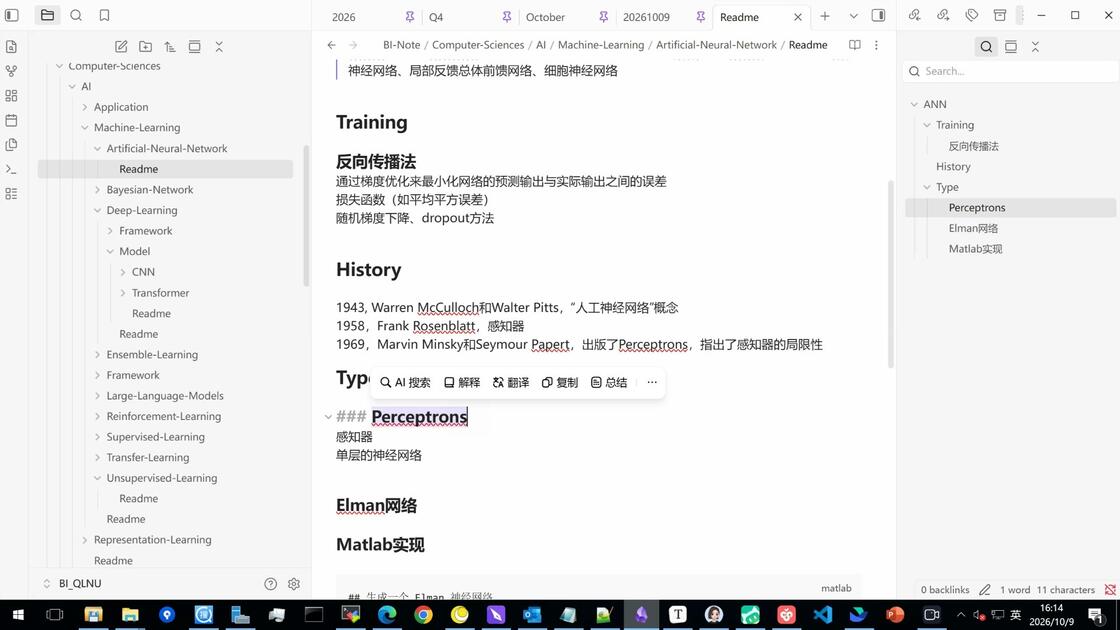
Task: Toggle editing mode pencil in status bar
Action: point(985,590)
